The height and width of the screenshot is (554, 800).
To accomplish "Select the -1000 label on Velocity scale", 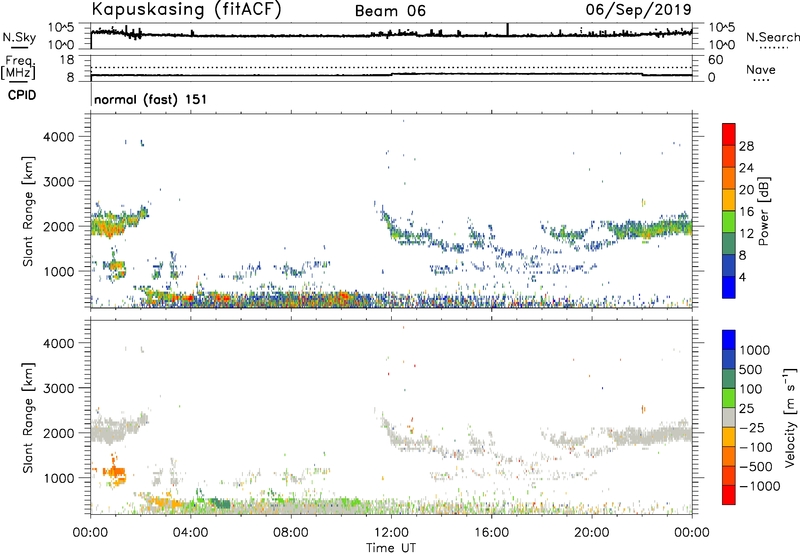I will point(760,486).
